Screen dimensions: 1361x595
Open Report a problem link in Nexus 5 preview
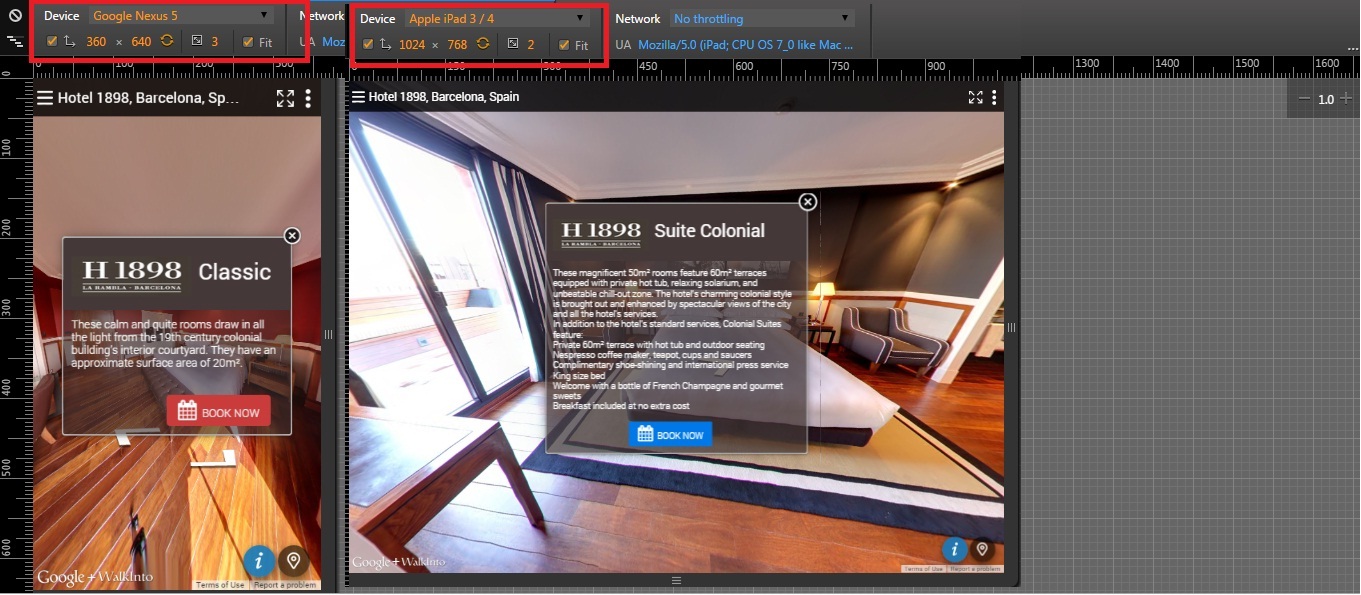point(285,585)
